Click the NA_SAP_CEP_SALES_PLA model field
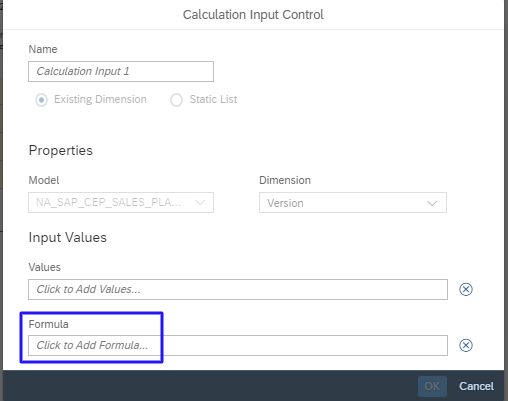This screenshot has width=508, height=401. 121,202
